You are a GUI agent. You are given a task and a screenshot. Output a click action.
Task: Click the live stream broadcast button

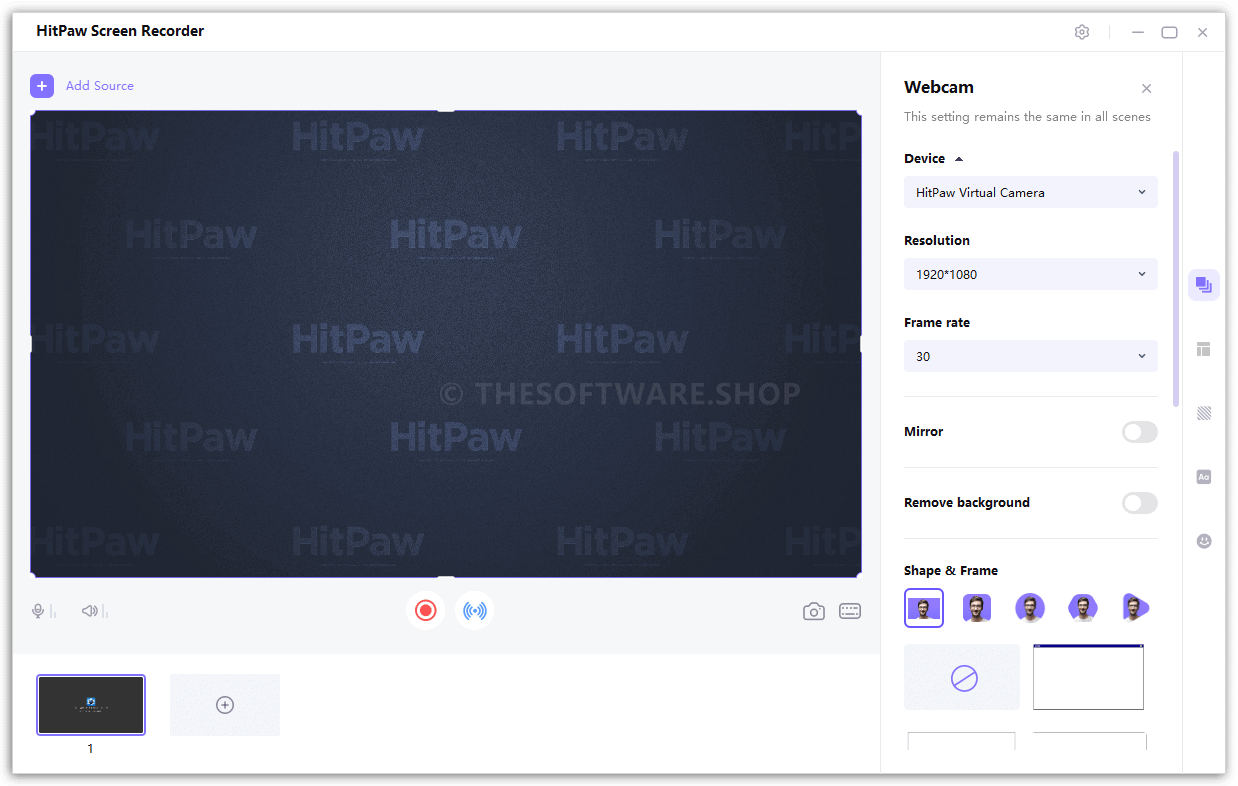click(x=475, y=610)
